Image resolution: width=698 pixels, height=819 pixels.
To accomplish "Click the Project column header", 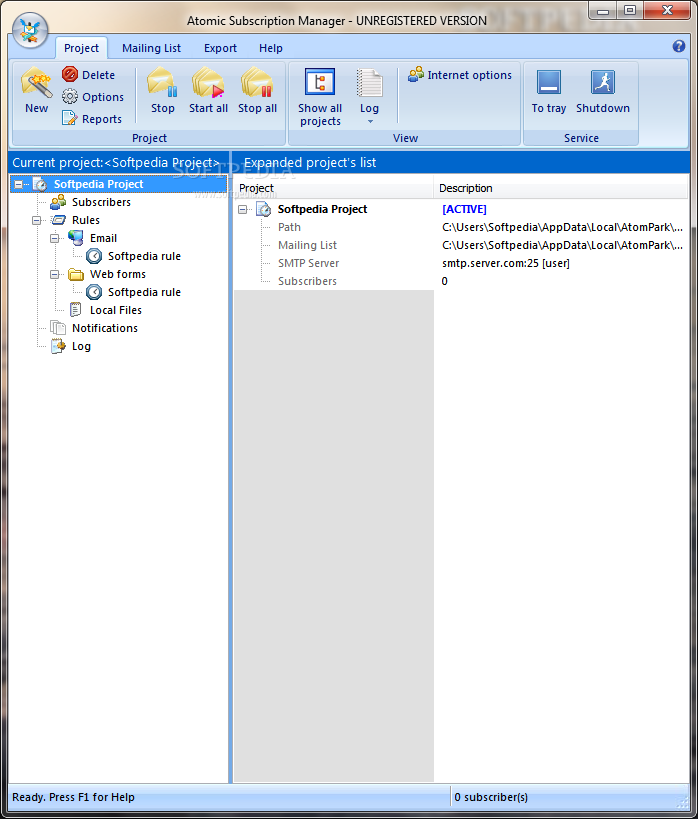I will coord(334,188).
